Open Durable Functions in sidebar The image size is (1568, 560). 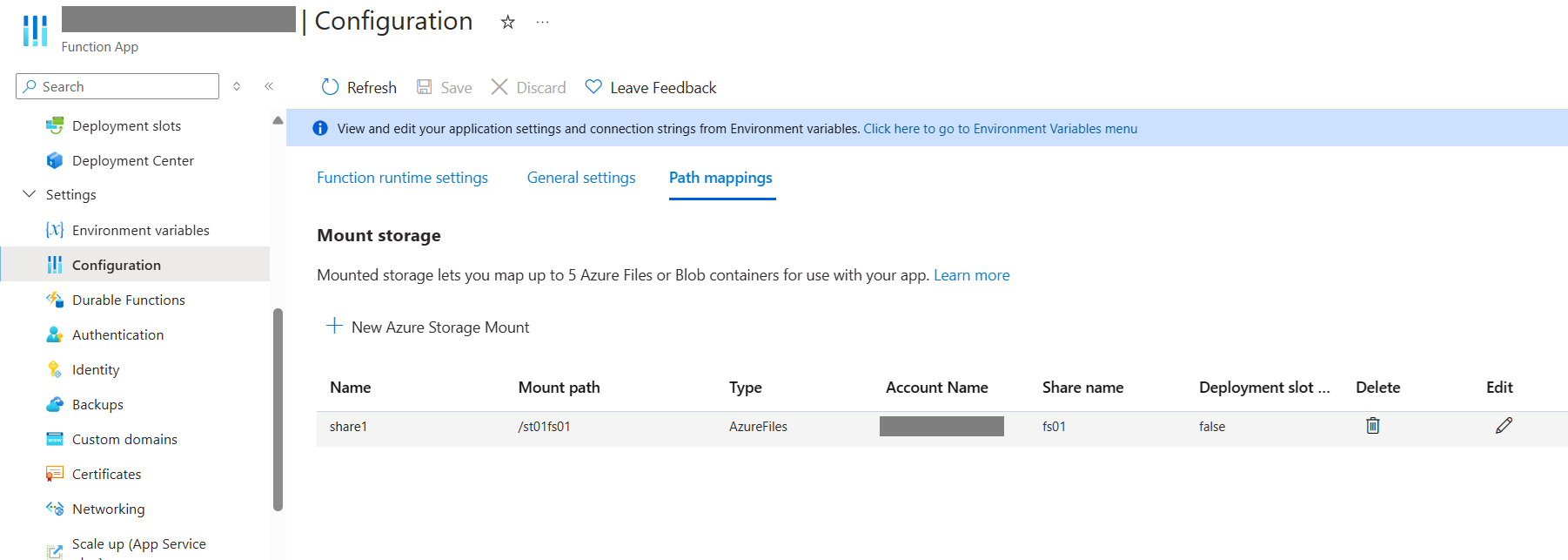click(x=128, y=300)
